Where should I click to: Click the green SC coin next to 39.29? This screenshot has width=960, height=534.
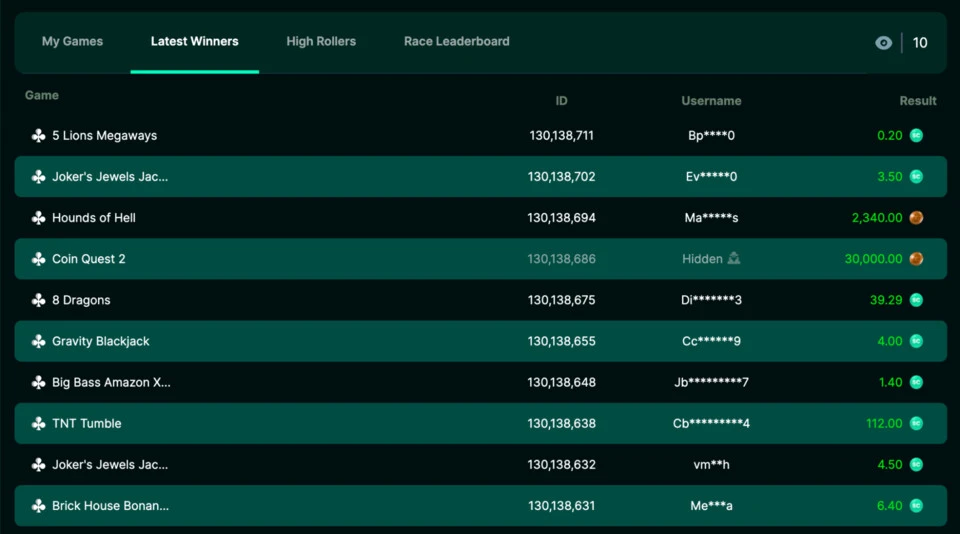(x=916, y=299)
